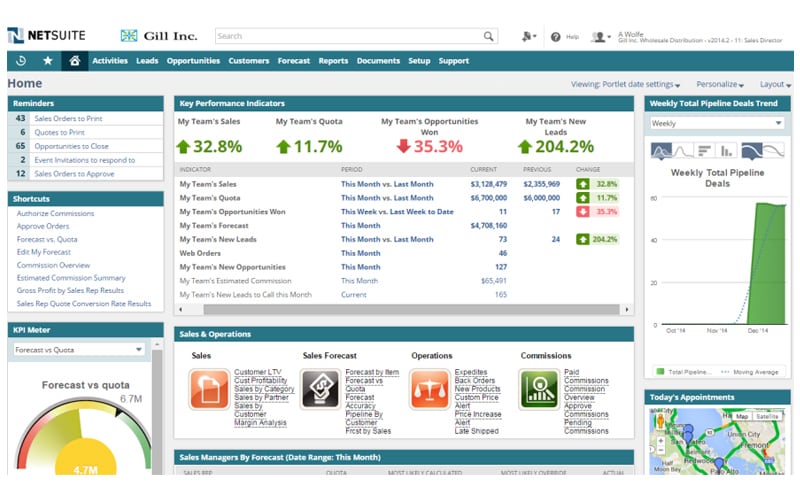Click This Month vs. Last Month for Quota

(x=387, y=198)
